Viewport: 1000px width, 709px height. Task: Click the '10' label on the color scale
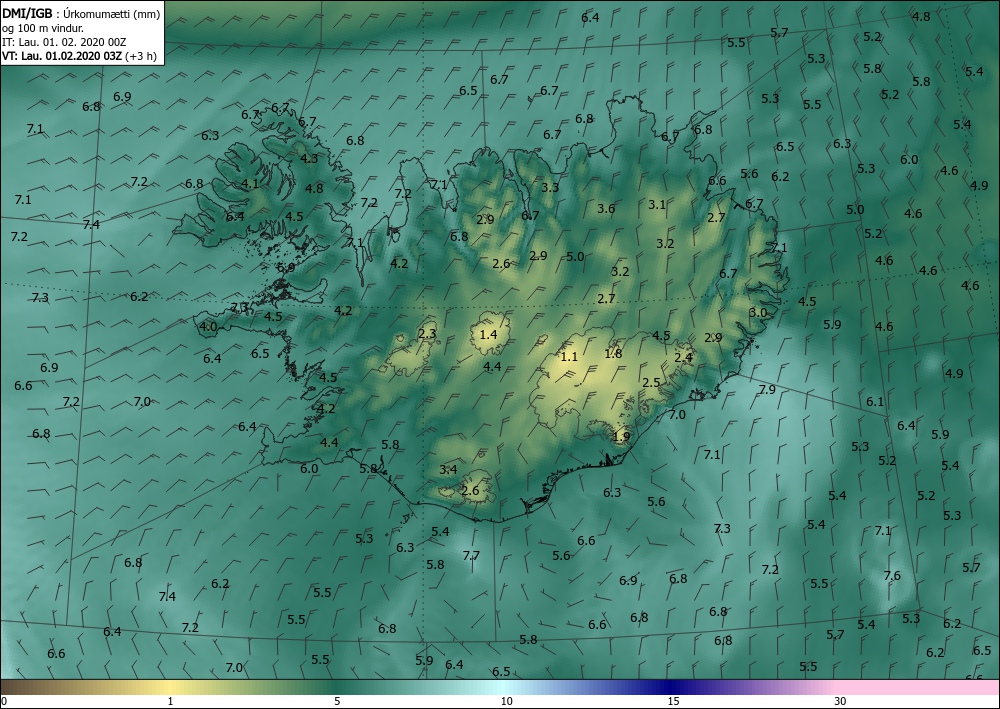pos(506,701)
